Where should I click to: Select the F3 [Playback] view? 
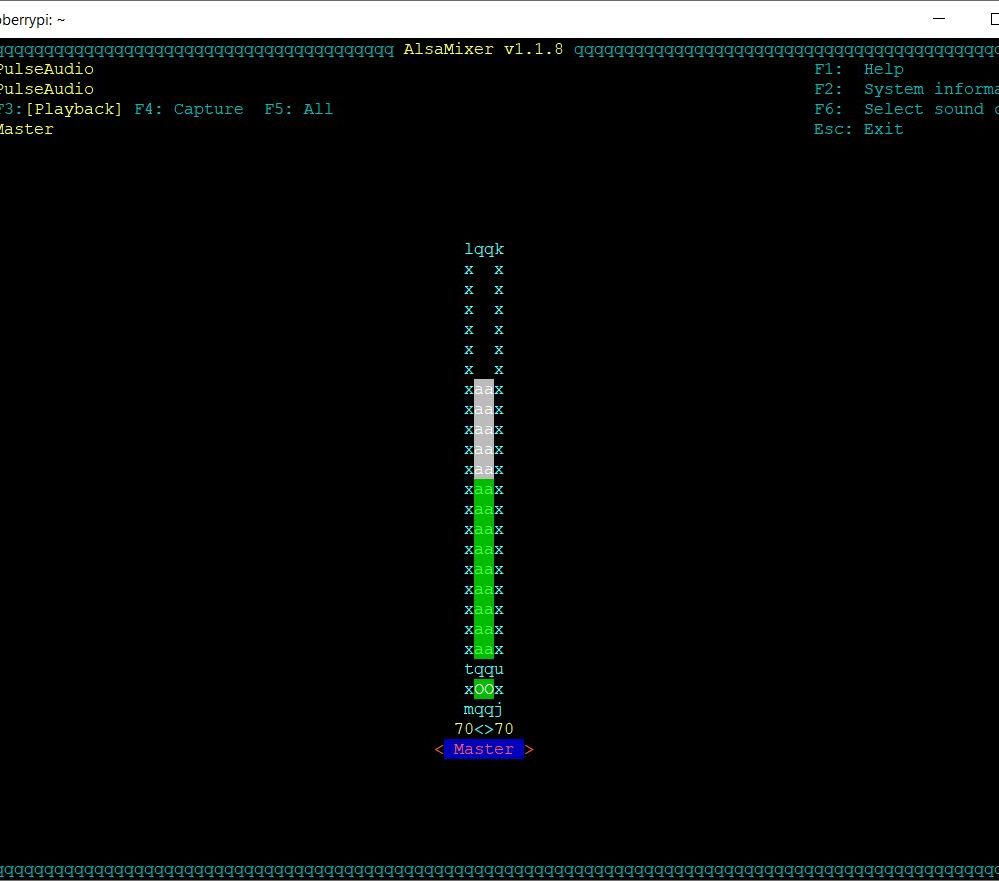click(61, 109)
